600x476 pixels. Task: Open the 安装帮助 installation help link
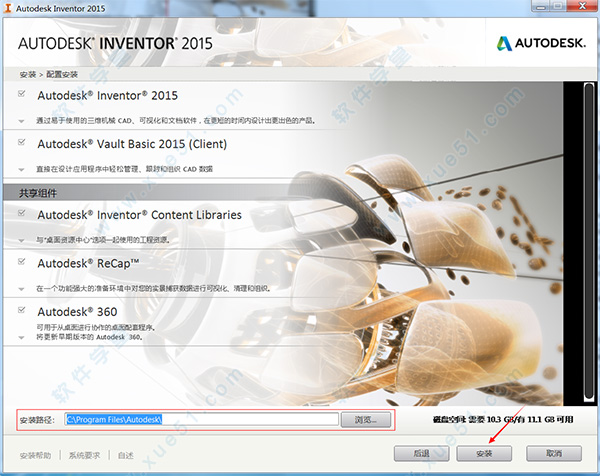pyautogui.click(x=35, y=455)
